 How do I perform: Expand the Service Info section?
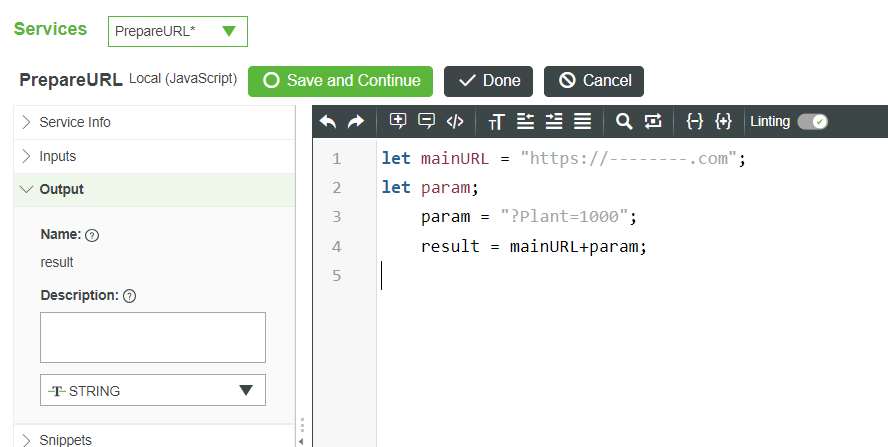pyautogui.click(x=75, y=122)
